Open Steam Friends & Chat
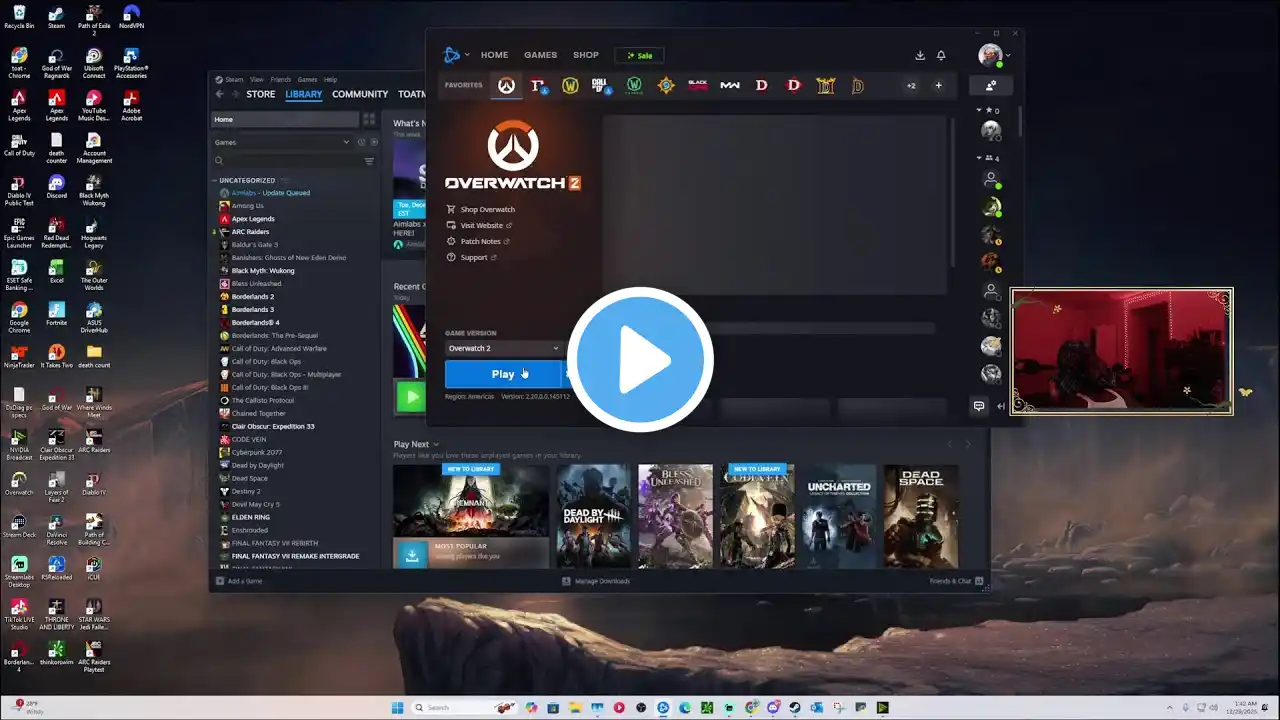 coord(956,581)
